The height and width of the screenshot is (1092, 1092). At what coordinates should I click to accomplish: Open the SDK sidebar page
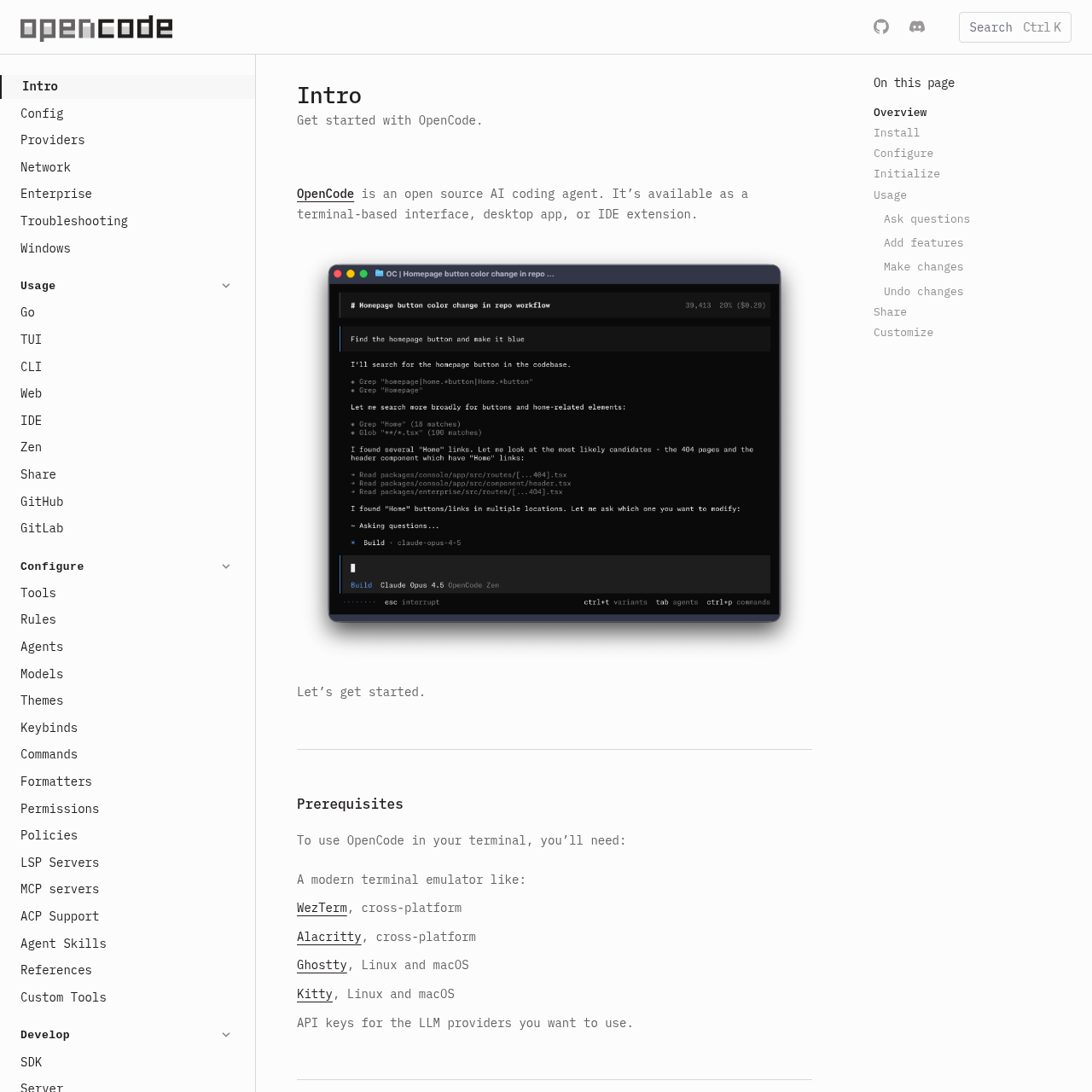(x=31, y=1062)
